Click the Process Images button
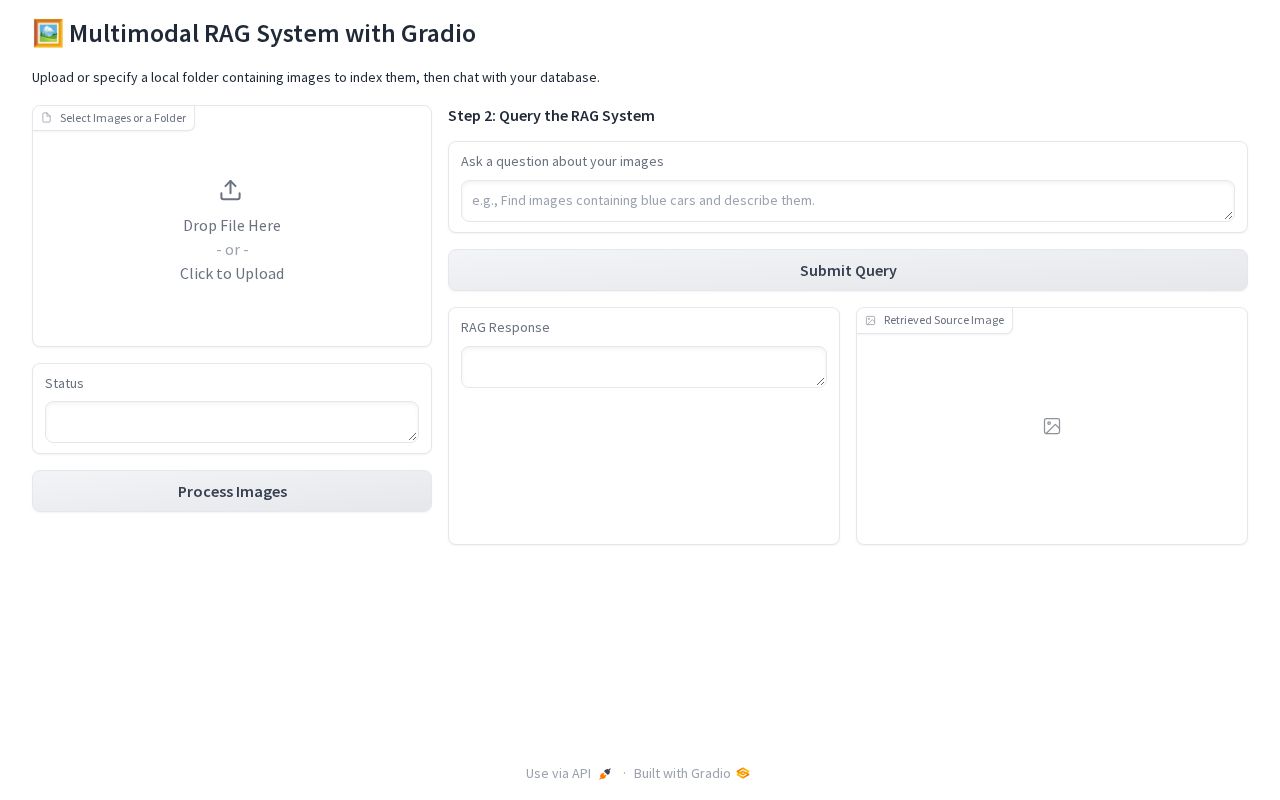 coord(232,491)
